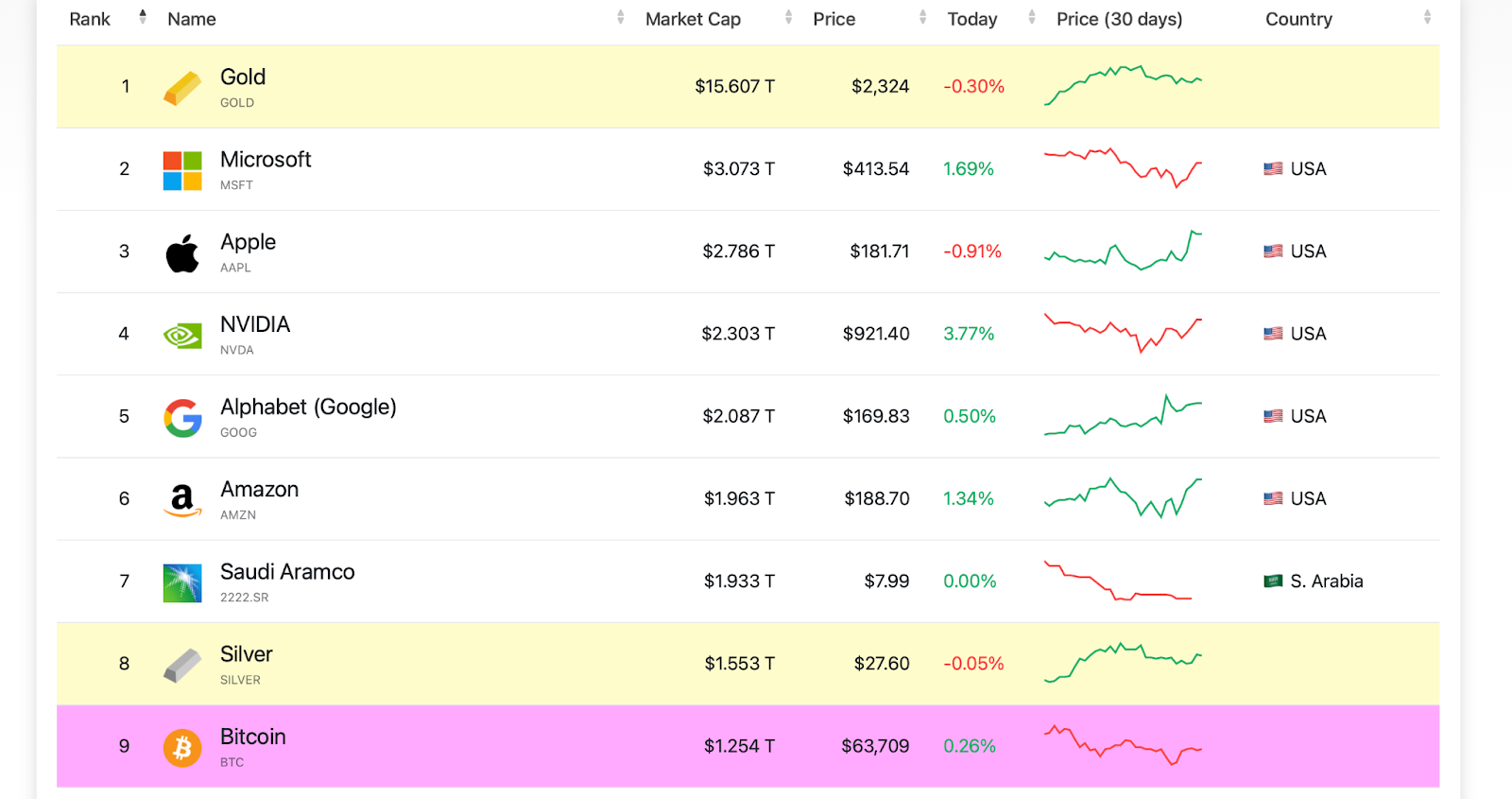Screen dimensions: 1512x799
Task: Open the Saudi Aramco link
Action: (x=287, y=571)
